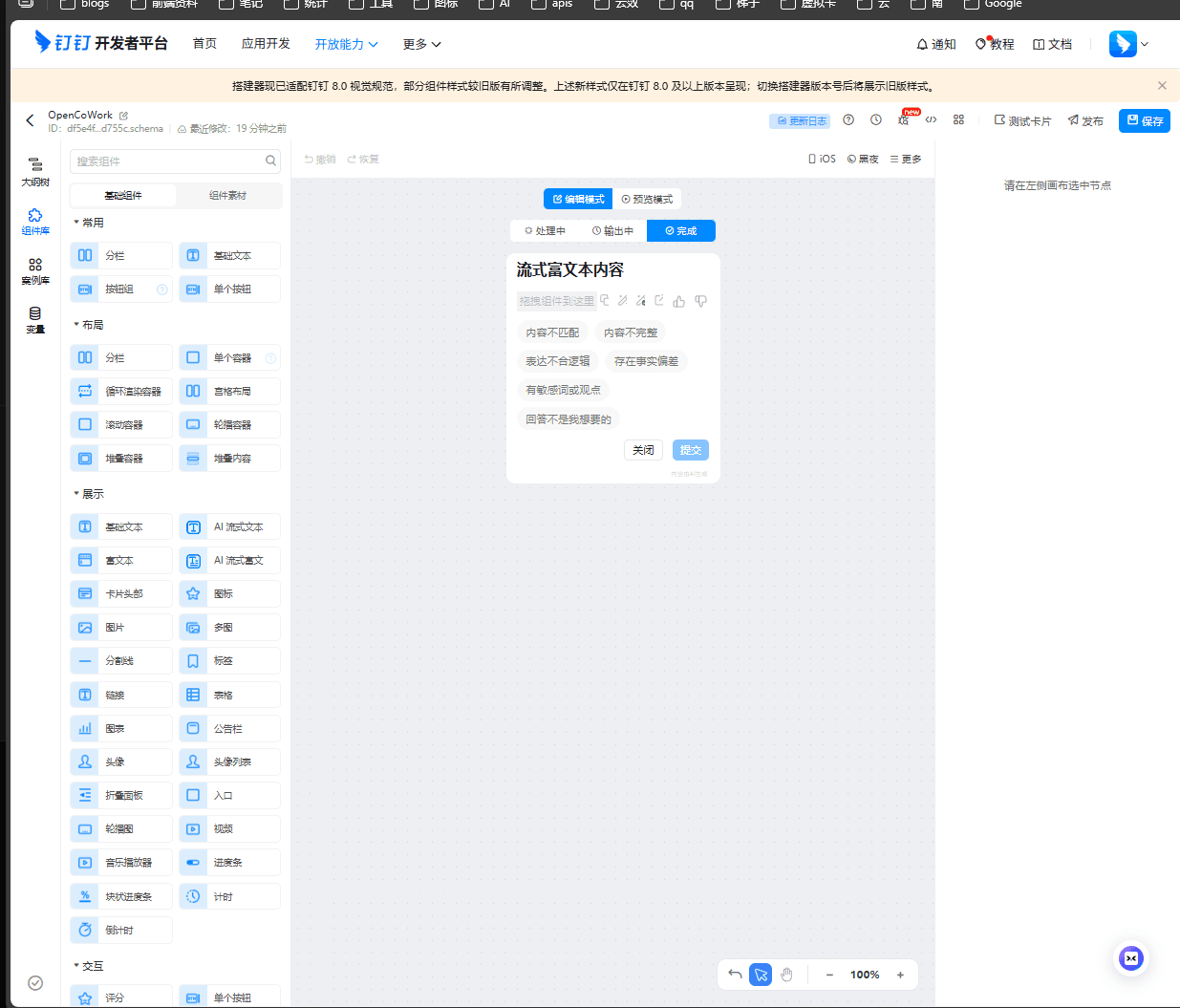Click the thumbs-up feedback icon on the card
1180x1008 pixels.
[x=678, y=300]
